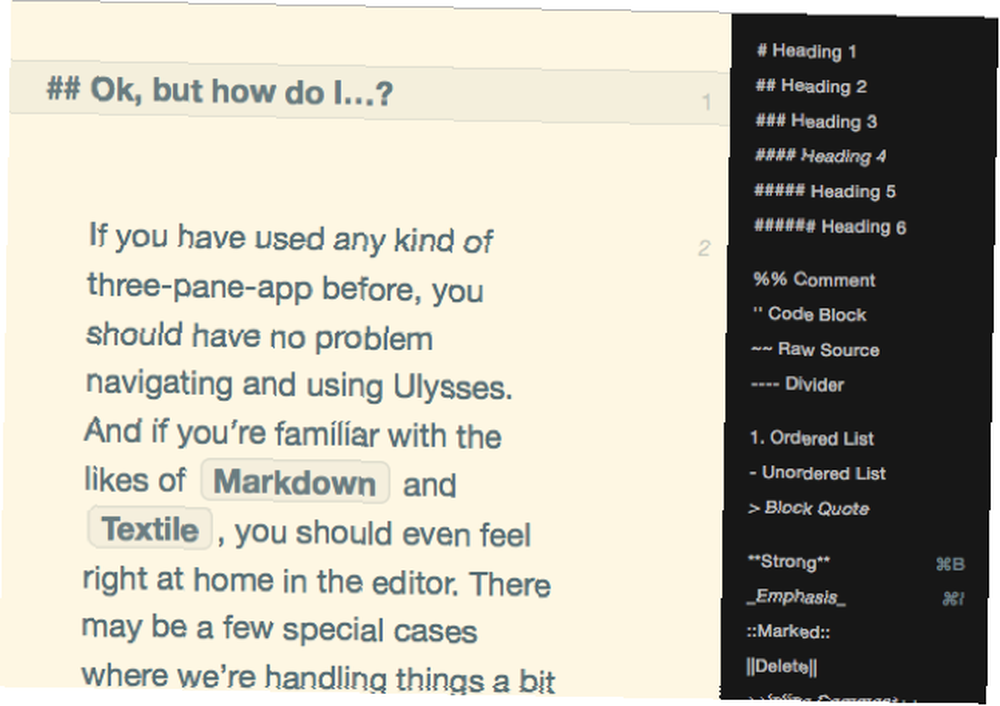Choose the ~~ Raw Source option
Screen dimensions: 1000x706
click(815, 349)
